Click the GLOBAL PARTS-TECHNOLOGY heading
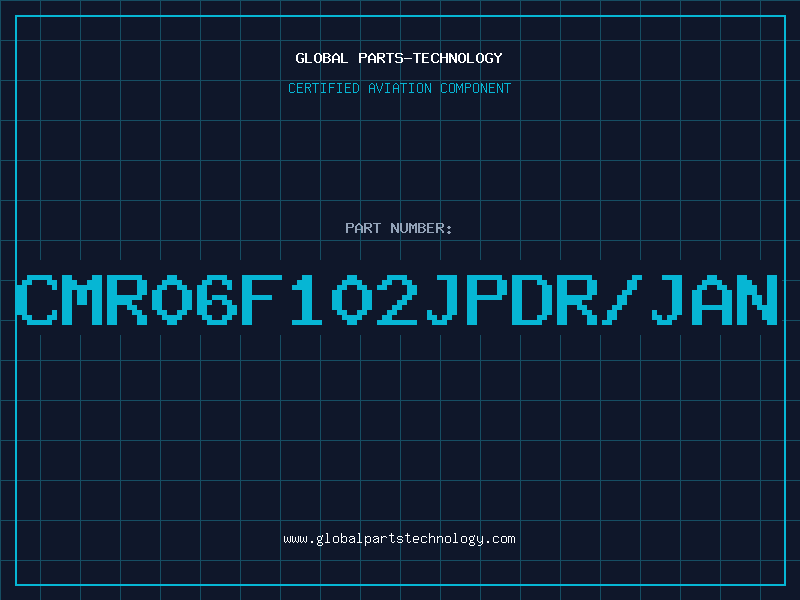The width and height of the screenshot is (800, 600). (399, 58)
